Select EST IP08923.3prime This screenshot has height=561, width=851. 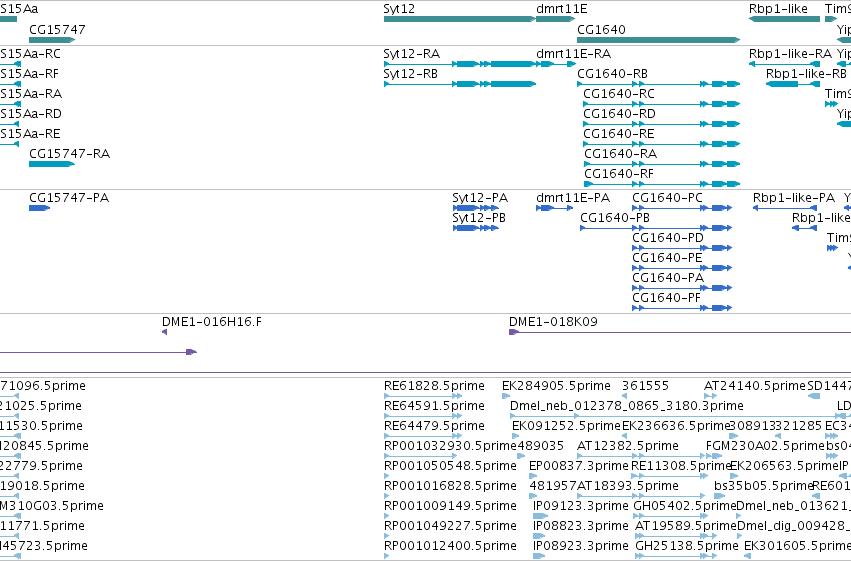(581, 546)
